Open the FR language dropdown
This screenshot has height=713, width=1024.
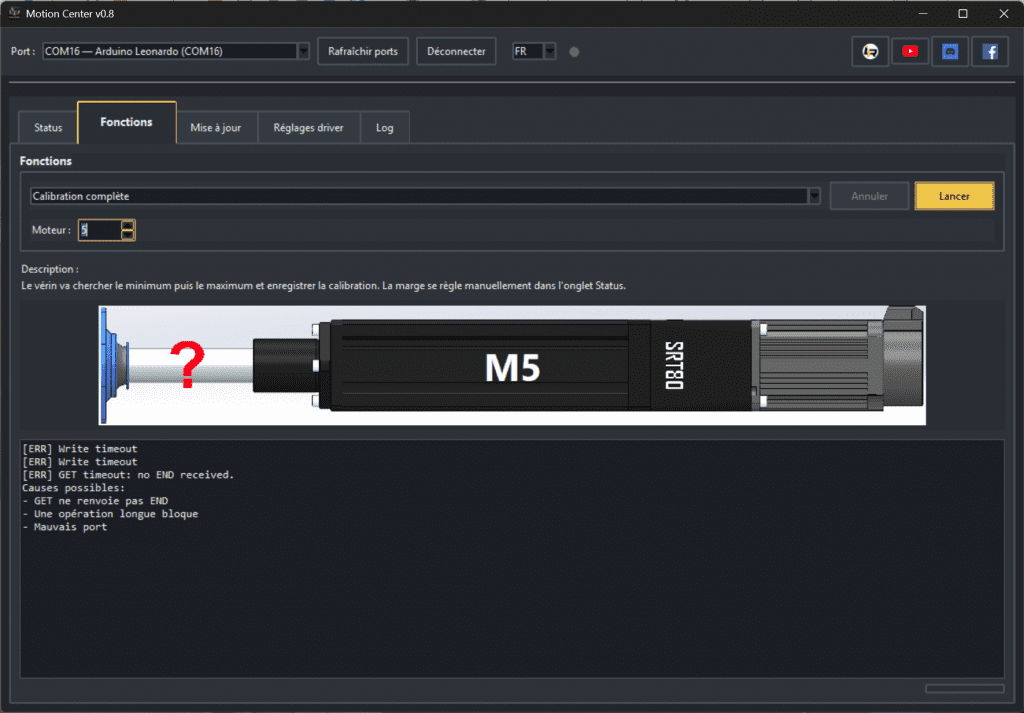click(x=548, y=51)
